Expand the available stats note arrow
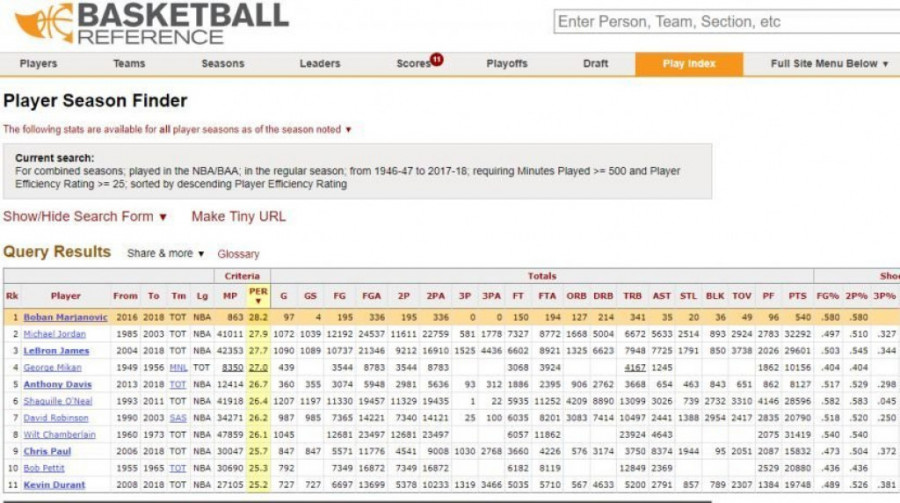900x503 pixels. tap(349, 129)
